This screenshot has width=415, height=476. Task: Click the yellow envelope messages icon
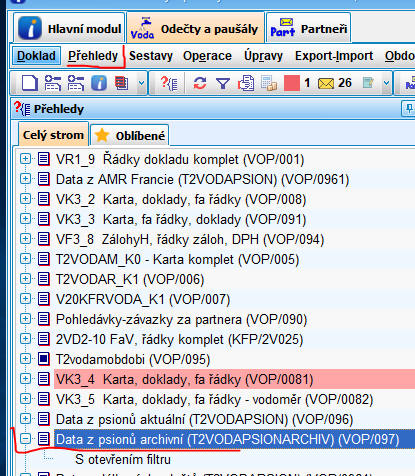tap(326, 83)
